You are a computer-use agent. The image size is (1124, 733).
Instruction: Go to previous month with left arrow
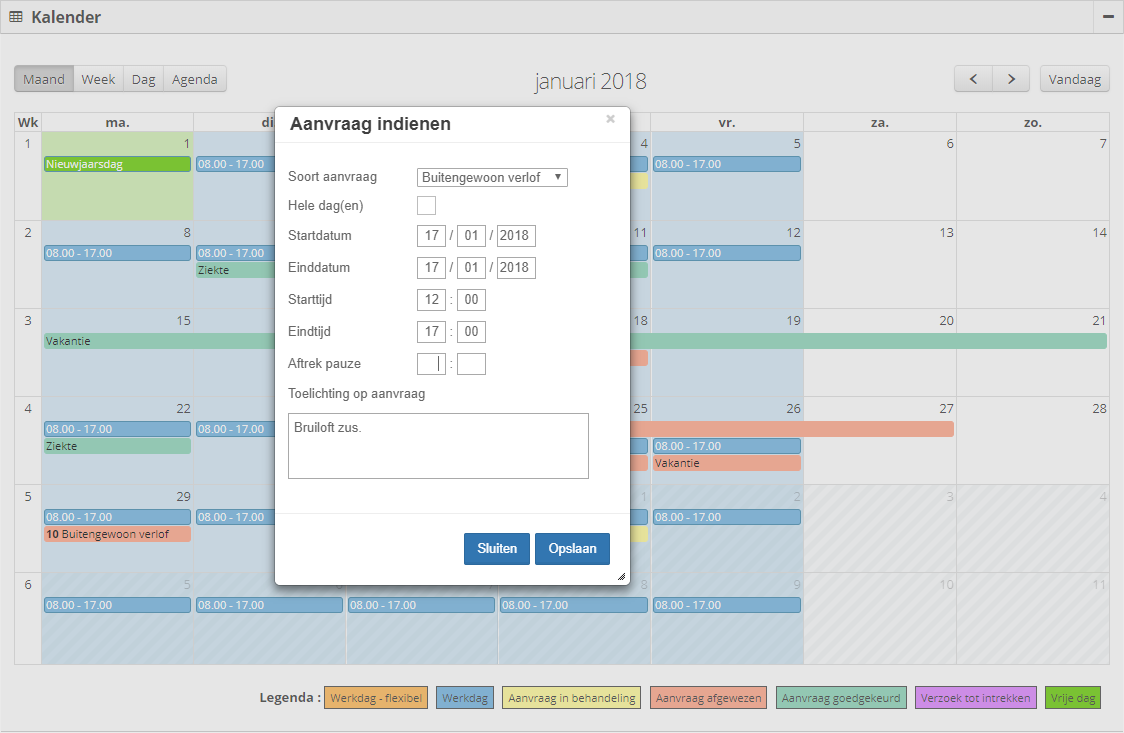(973, 79)
